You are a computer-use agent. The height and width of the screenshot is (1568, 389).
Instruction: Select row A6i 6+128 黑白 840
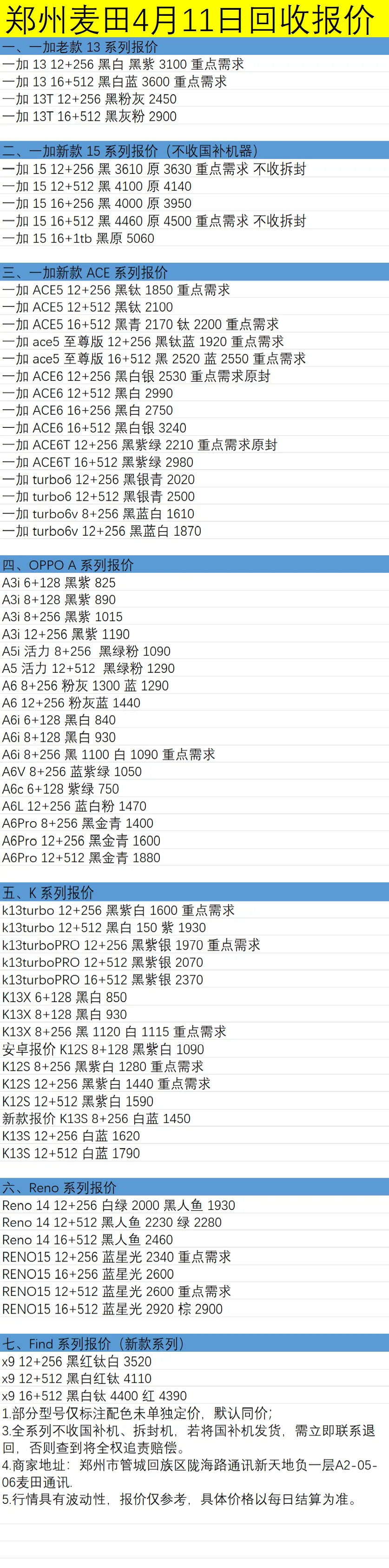194,720
